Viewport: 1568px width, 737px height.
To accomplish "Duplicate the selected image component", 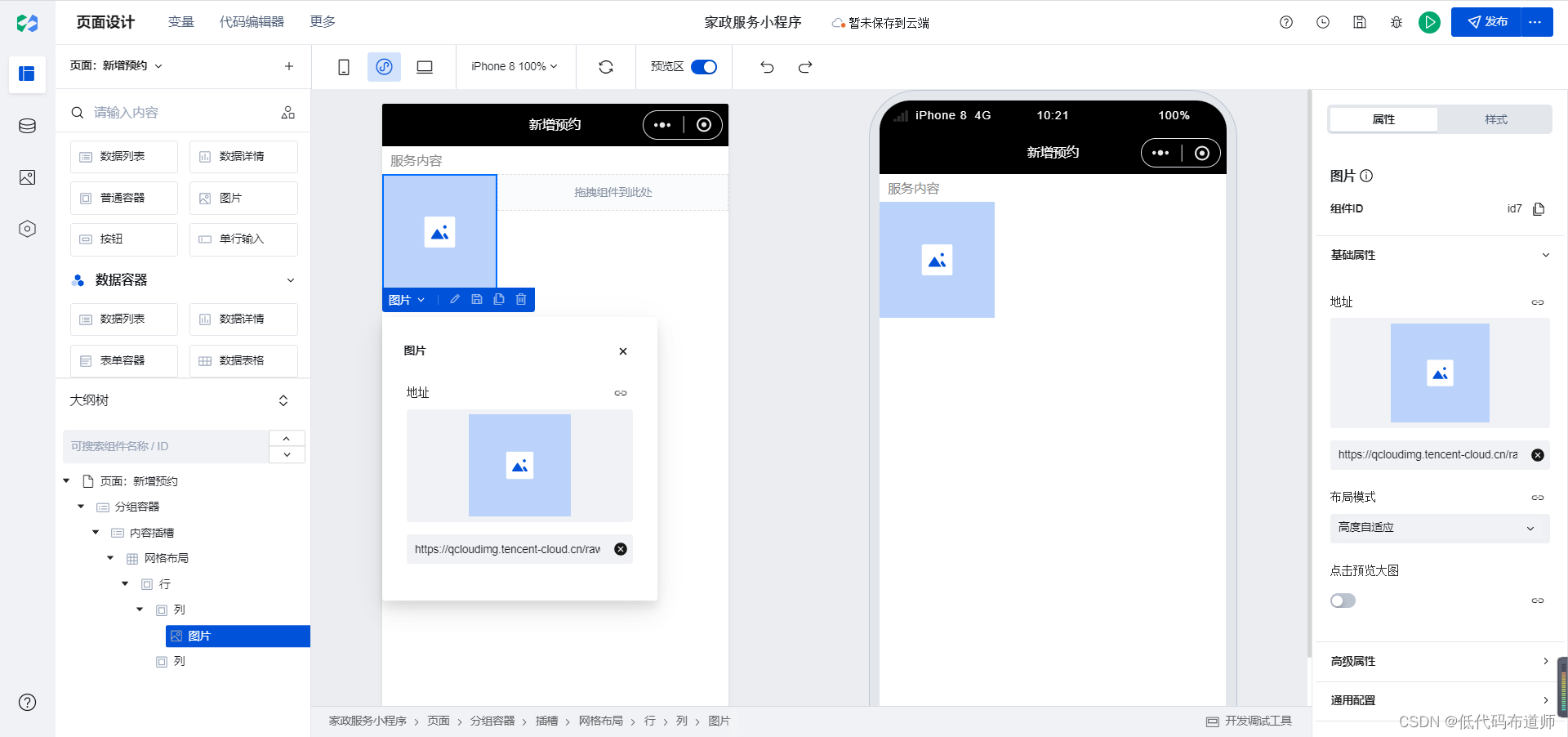I will click(499, 299).
